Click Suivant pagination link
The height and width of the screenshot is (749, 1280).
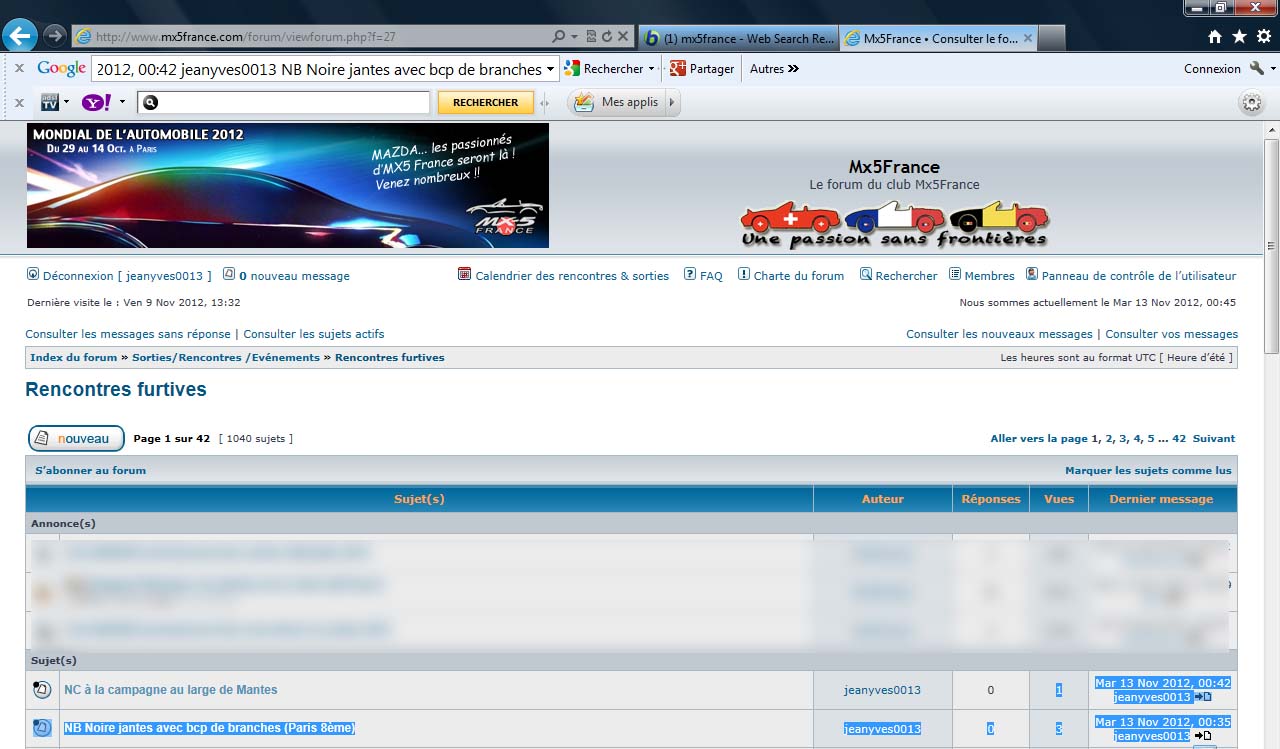[1214, 438]
